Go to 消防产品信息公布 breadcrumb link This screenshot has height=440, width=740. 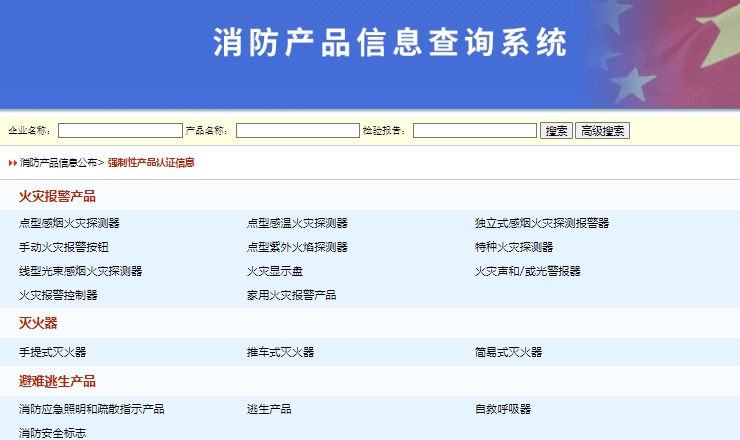tap(58, 162)
